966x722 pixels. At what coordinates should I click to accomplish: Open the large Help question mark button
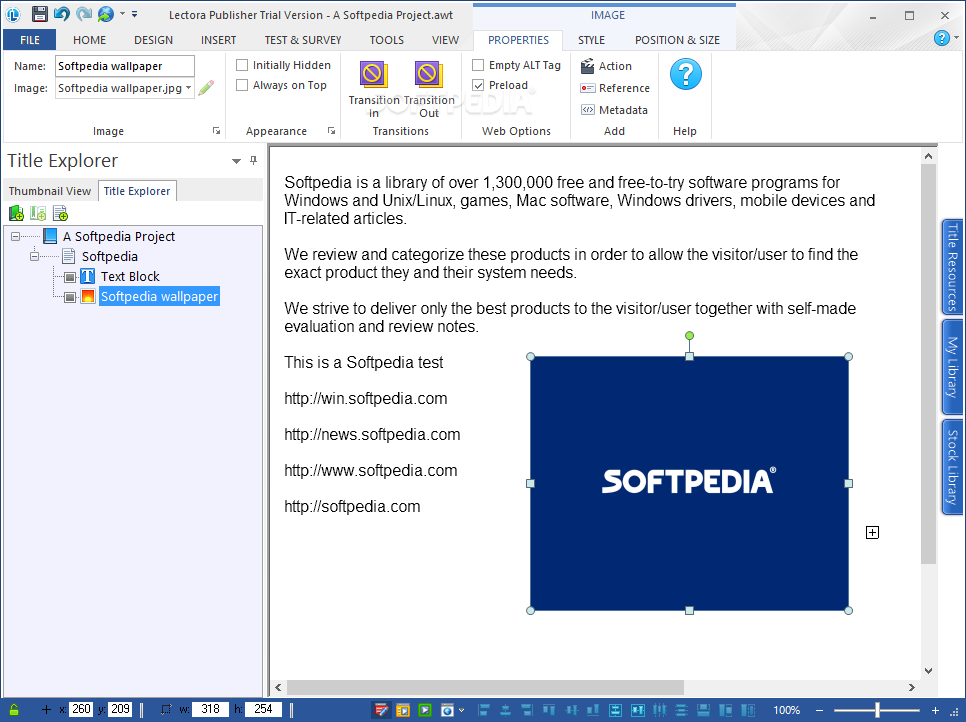pyautogui.click(x=685, y=75)
